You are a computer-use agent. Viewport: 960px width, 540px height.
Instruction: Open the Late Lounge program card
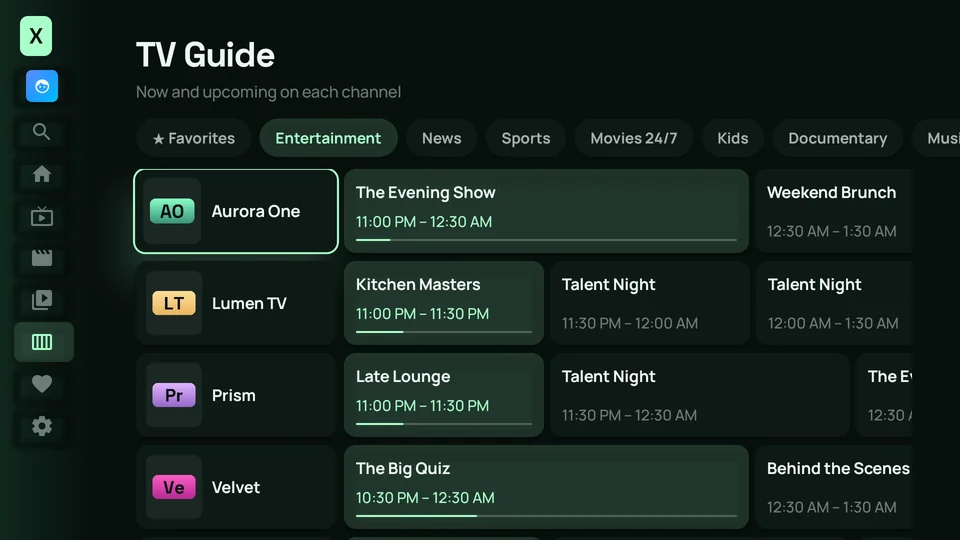point(444,395)
